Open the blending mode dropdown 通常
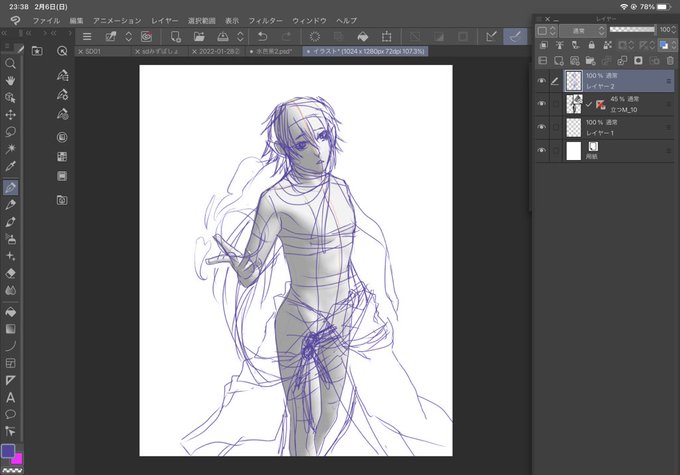The height and width of the screenshot is (475, 680). (582, 30)
